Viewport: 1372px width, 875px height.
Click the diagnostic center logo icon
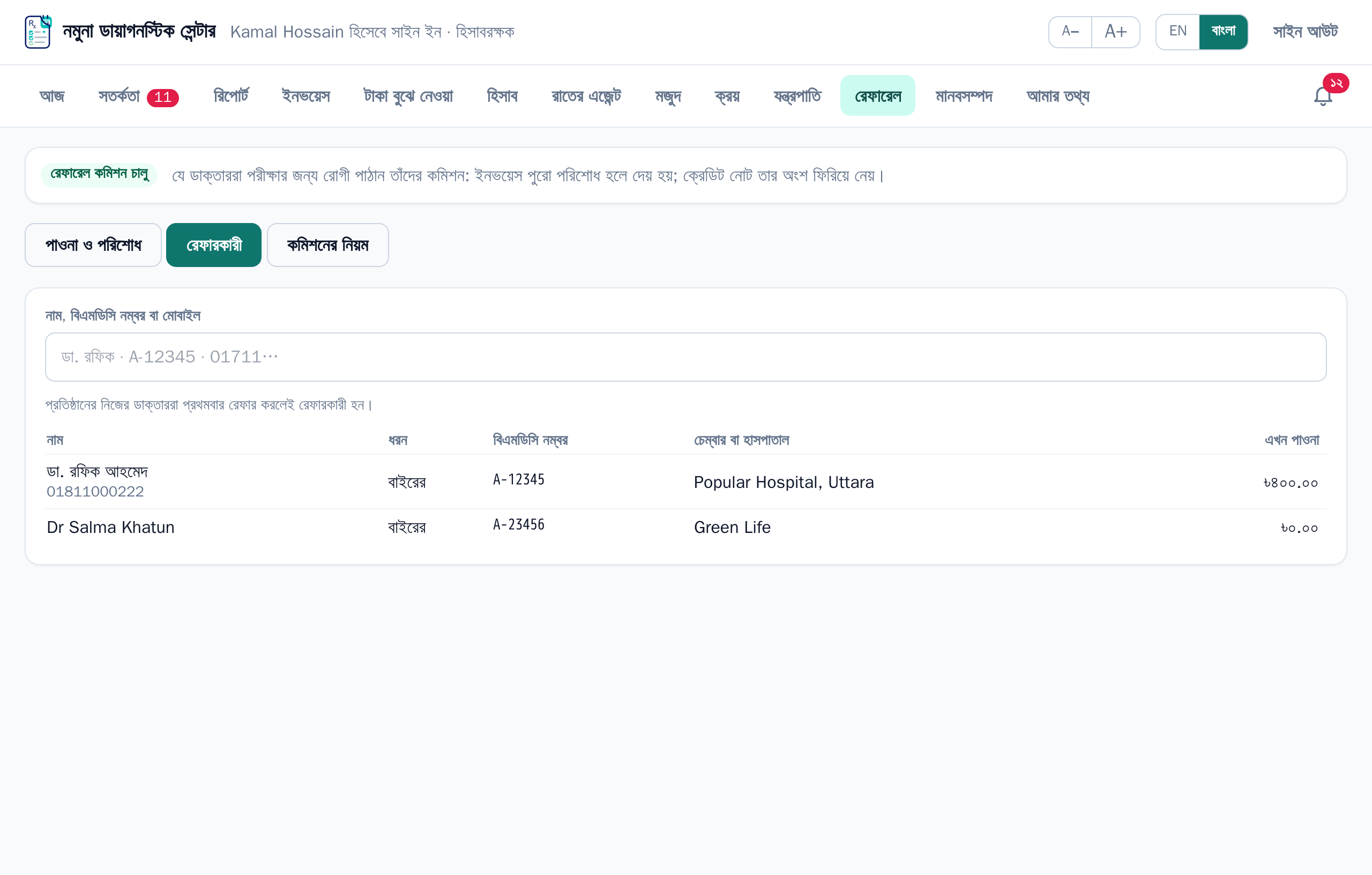tap(38, 32)
